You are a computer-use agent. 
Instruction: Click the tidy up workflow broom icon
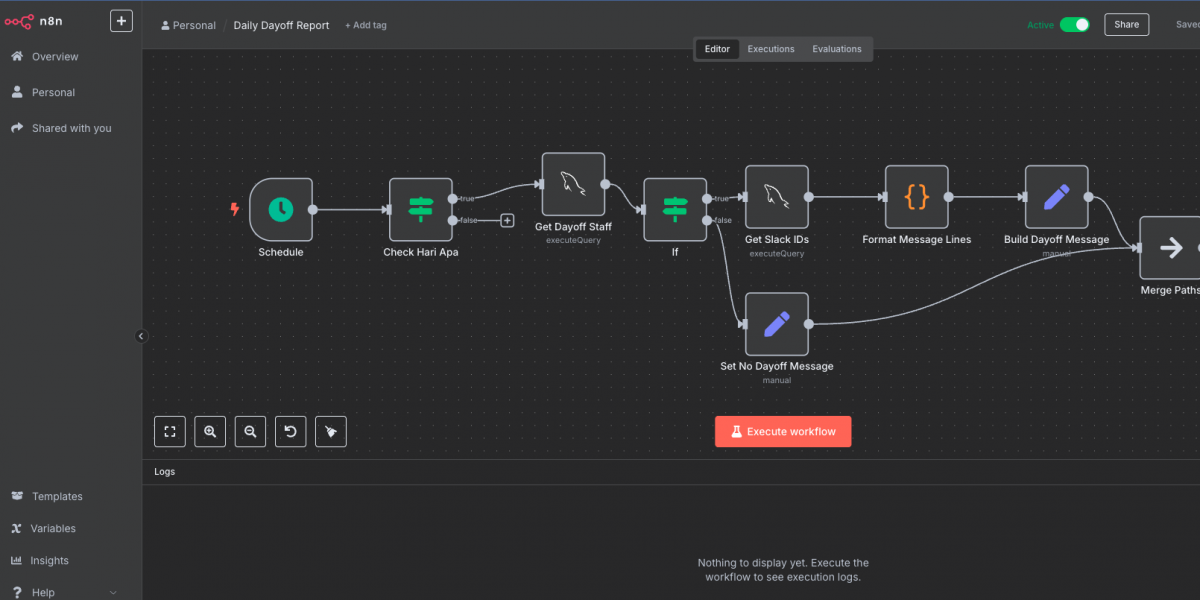(x=331, y=431)
